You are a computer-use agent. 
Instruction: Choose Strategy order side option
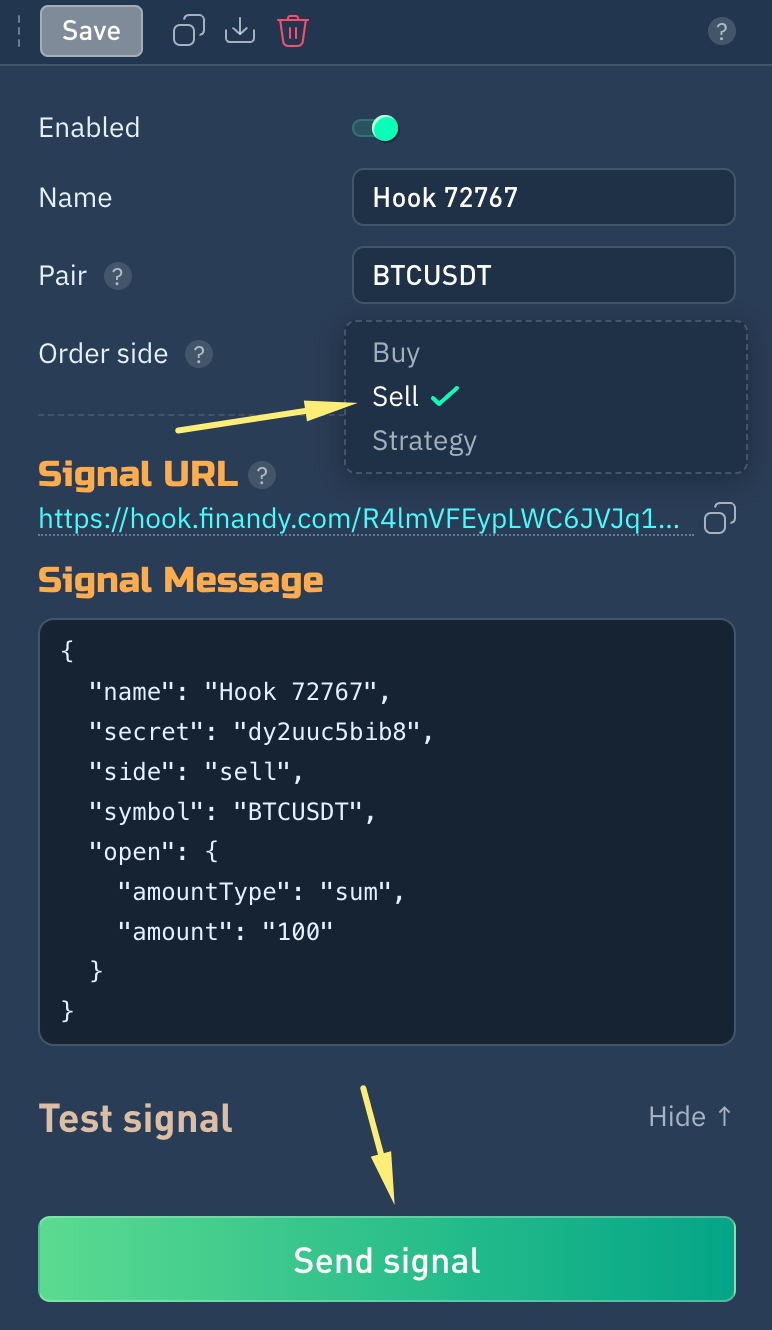(x=424, y=441)
